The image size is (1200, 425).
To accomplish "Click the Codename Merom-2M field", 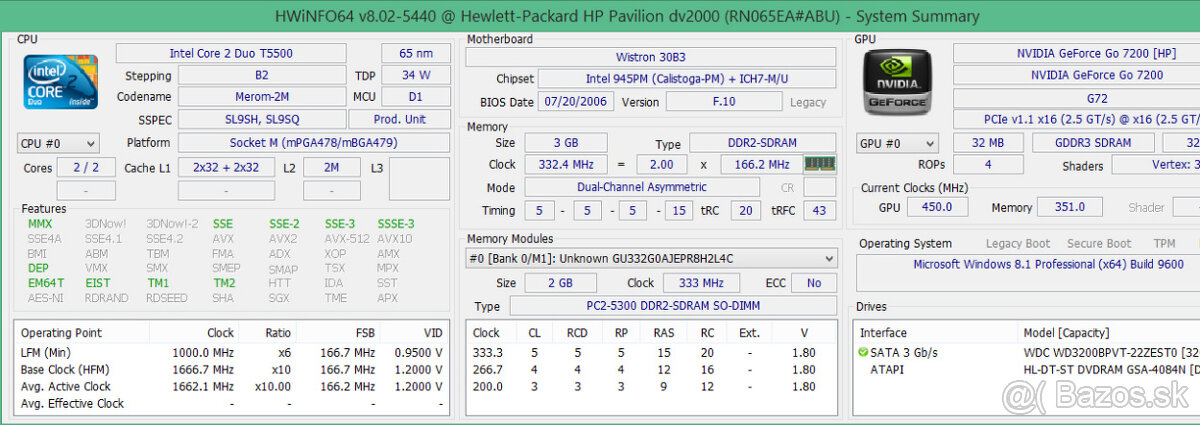I will (x=262, y=97).
